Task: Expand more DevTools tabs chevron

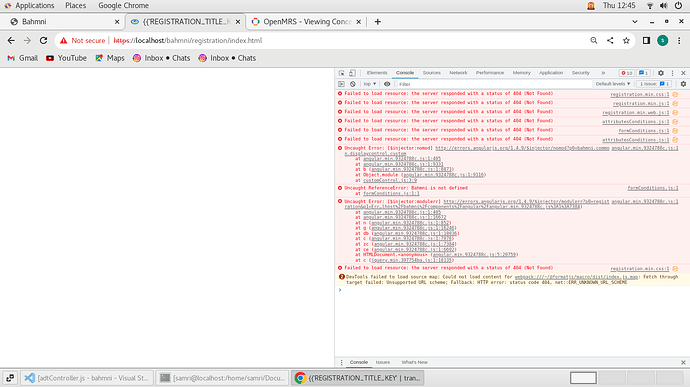Action: (603, 73)
